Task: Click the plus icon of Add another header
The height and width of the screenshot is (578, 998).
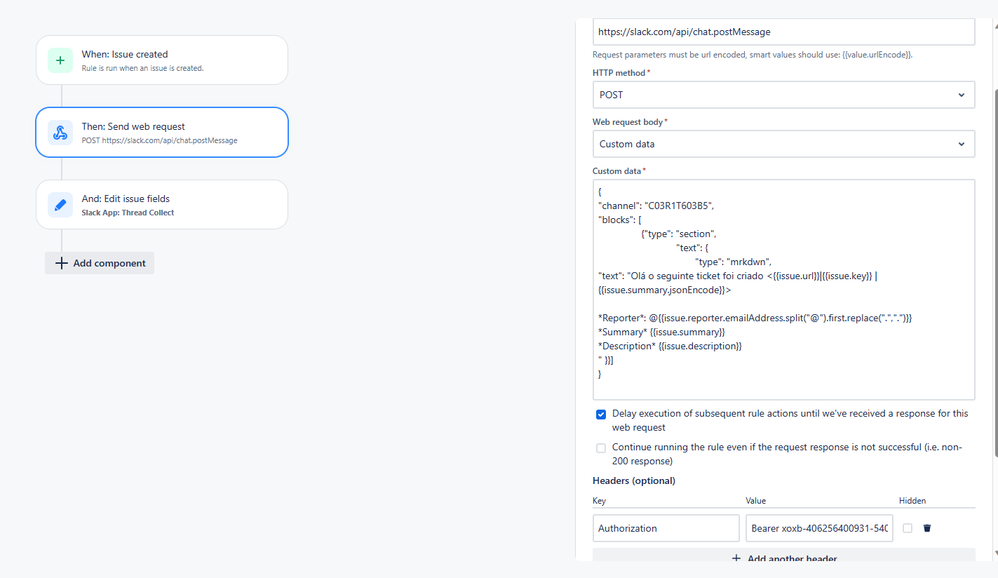Action: point(736,559)
